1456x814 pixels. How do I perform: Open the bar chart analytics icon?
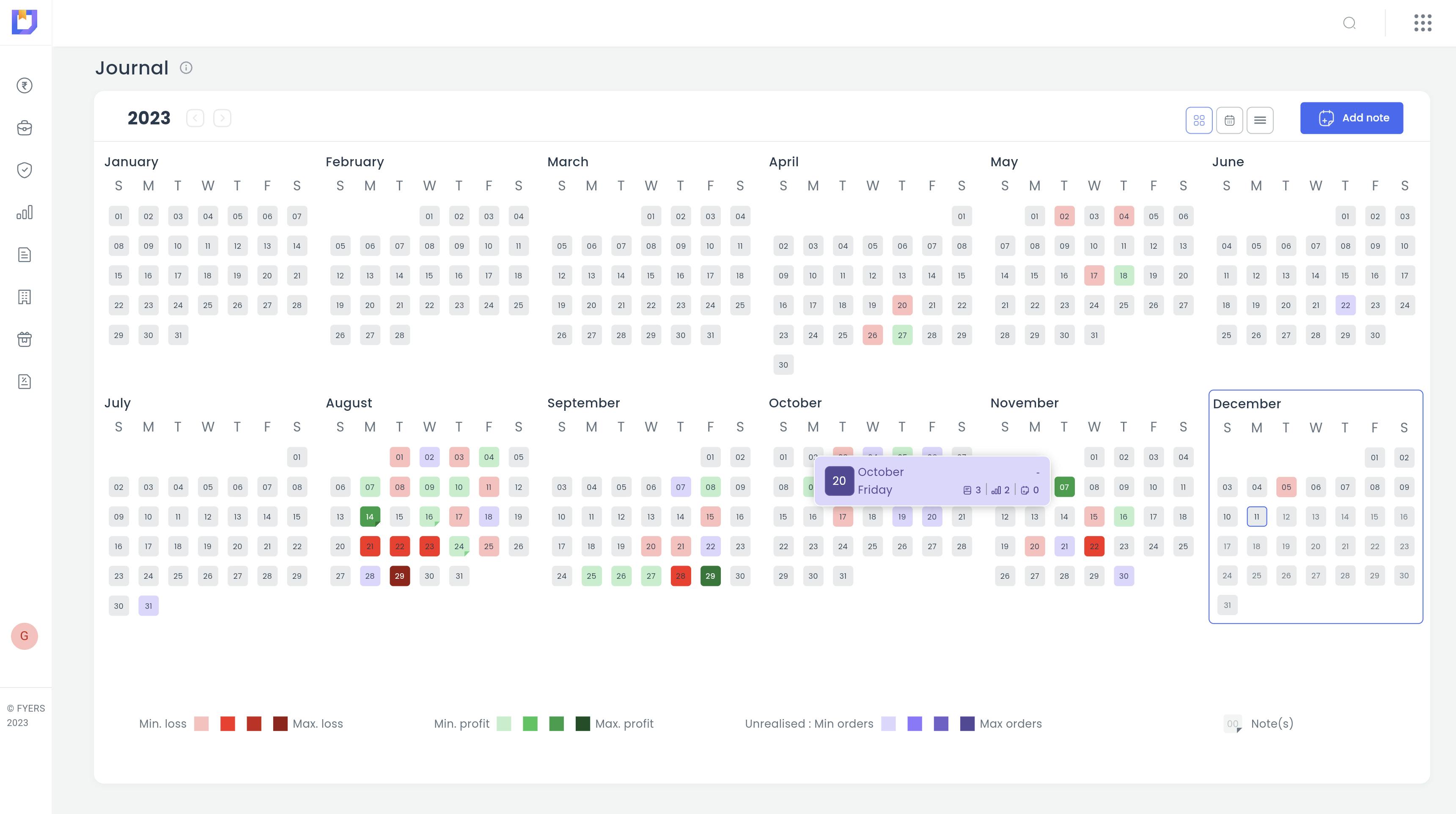24,212
